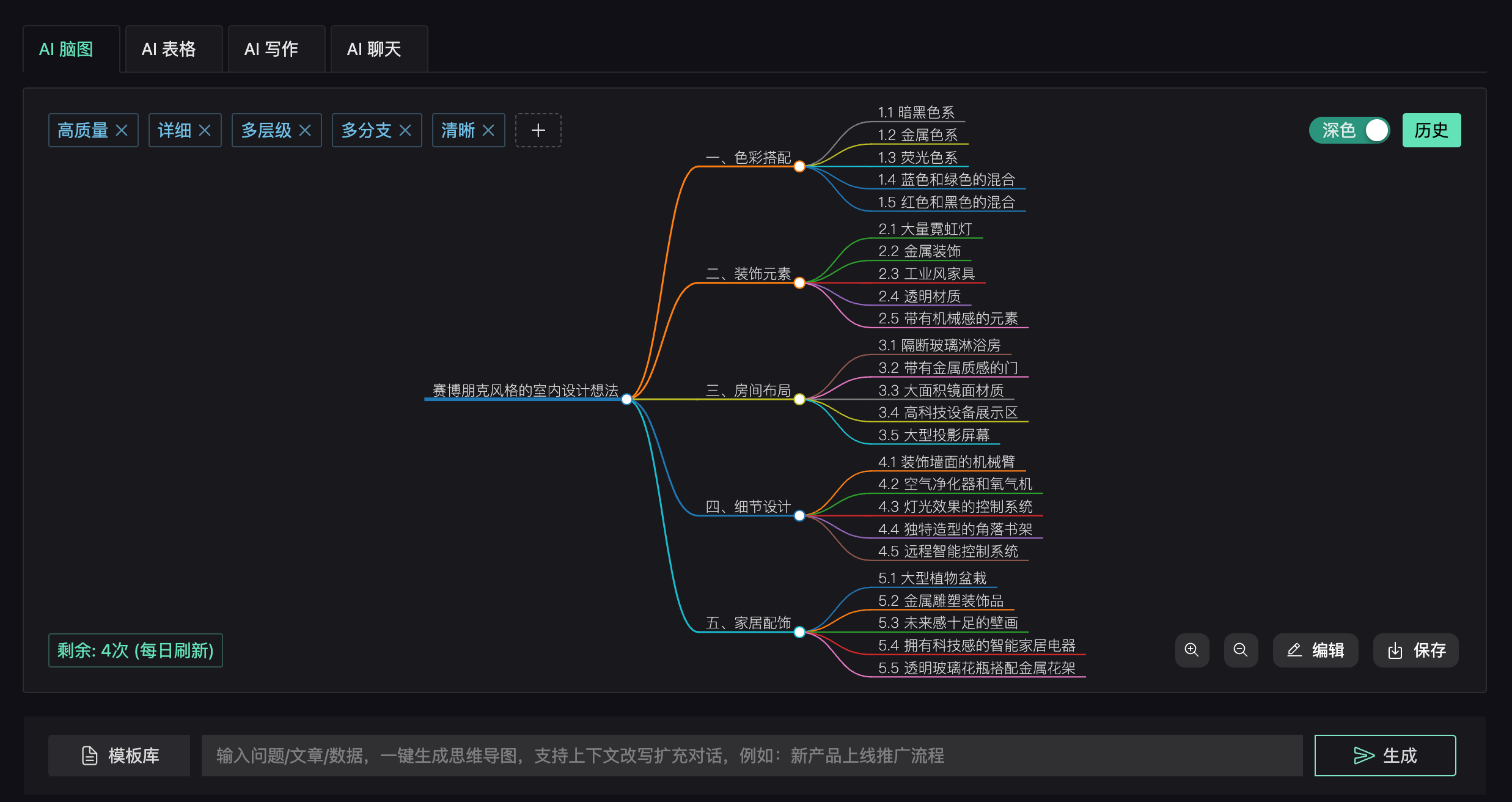Select the 2.5 带有机械感的元素 node
Viewport: 1512px width, 802px height.
coord(949,318)
